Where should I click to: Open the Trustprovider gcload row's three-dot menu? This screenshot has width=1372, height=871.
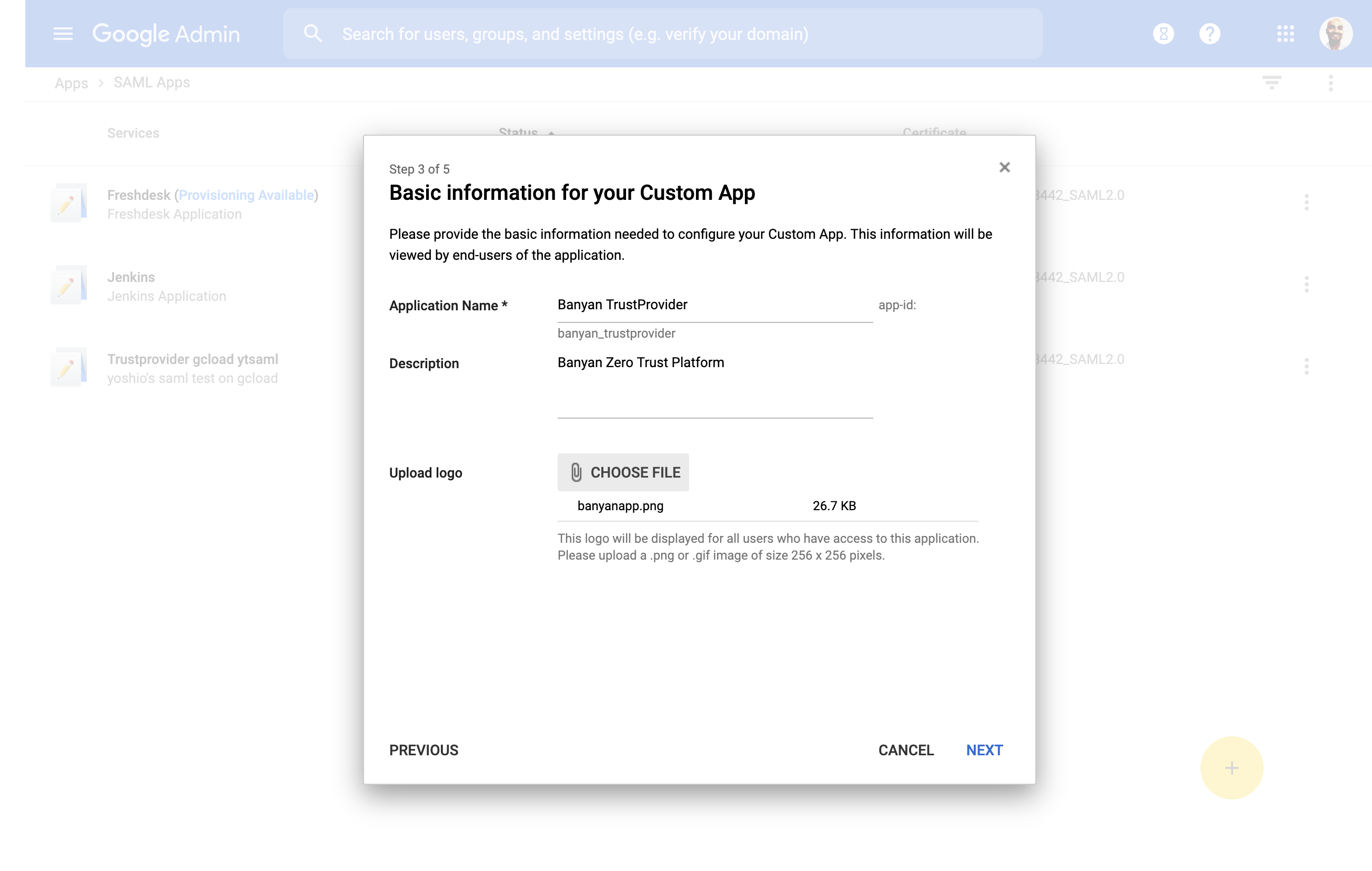(x=1306, y=366)
